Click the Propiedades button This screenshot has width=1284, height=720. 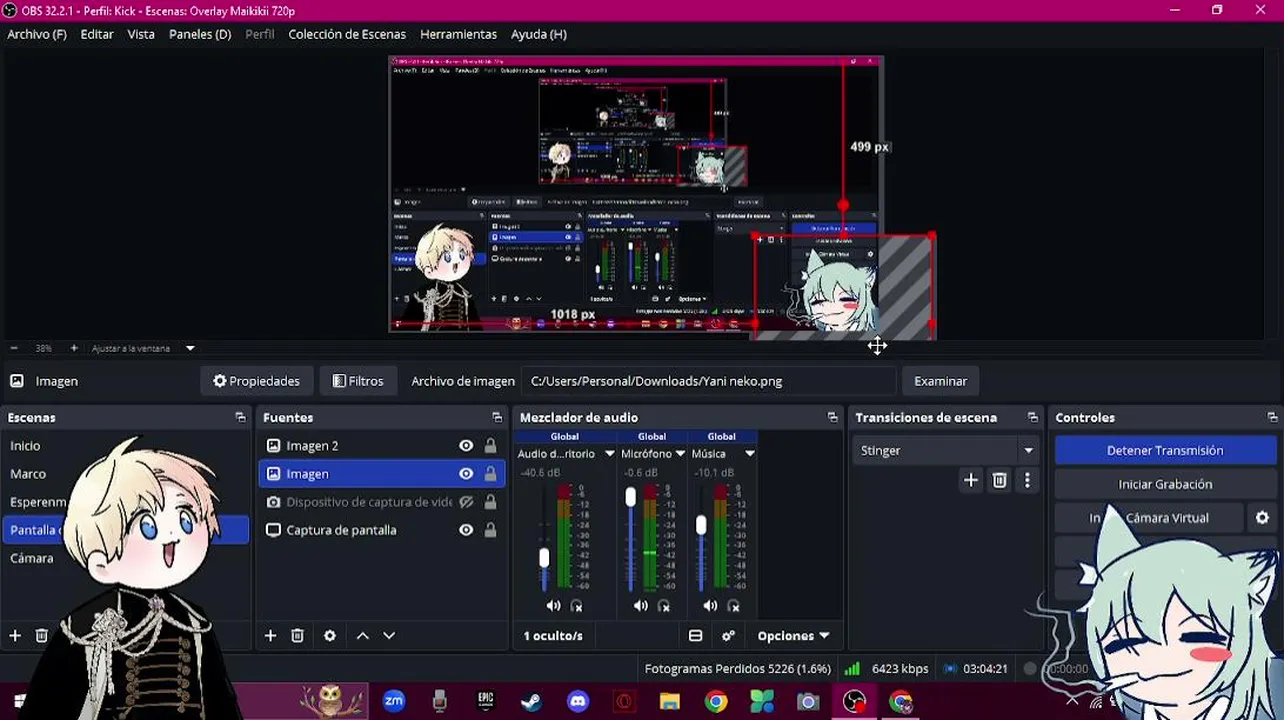[256, 381]
